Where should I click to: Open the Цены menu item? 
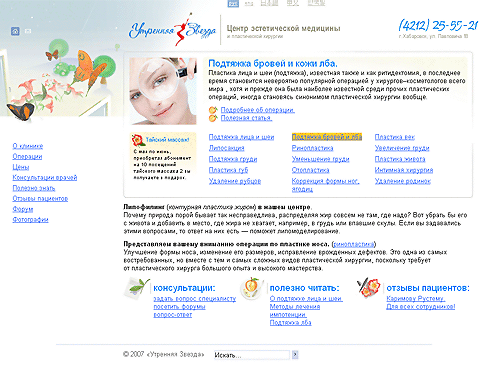(21, 167)
